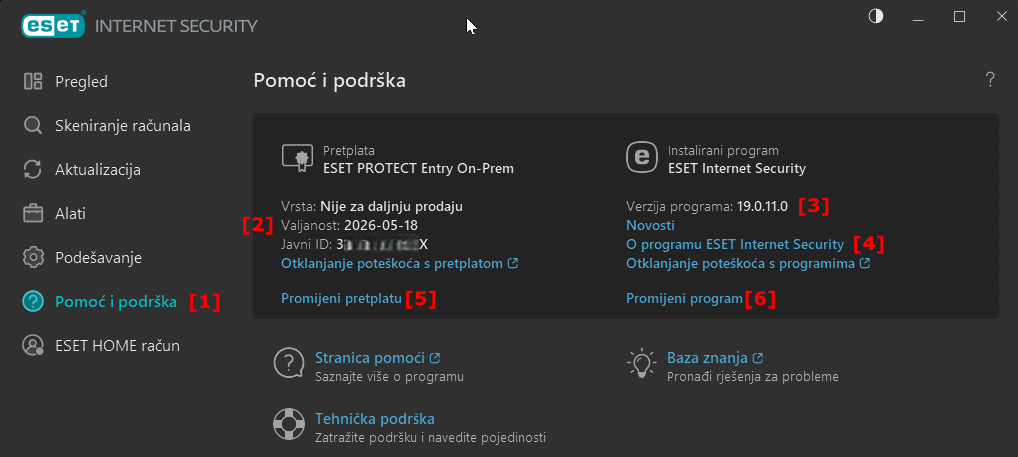Click the Alati toolbox icon
The image size is (1018, 457).
33,213
